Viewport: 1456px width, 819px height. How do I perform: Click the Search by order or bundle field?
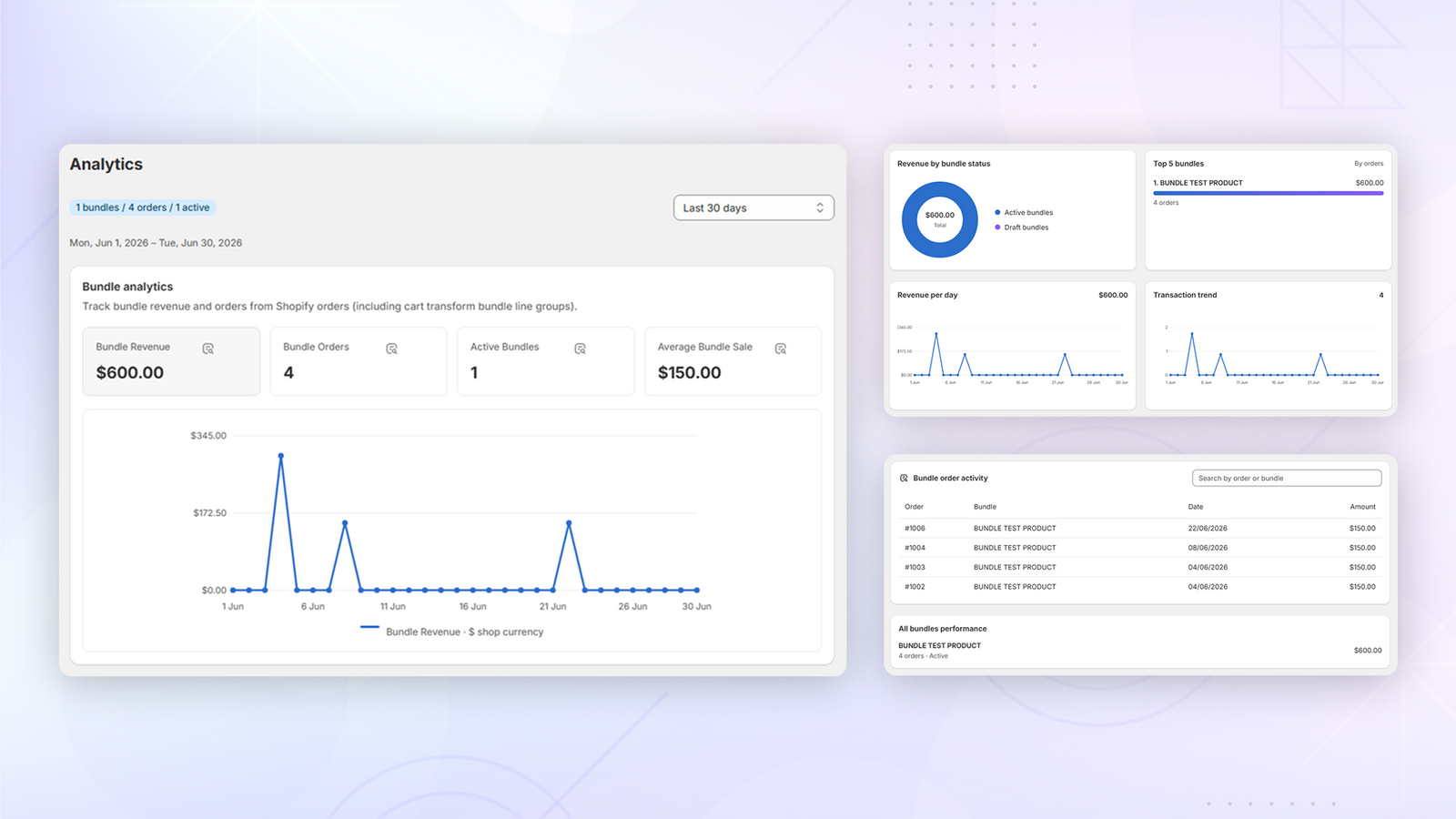click(1287, 478)
